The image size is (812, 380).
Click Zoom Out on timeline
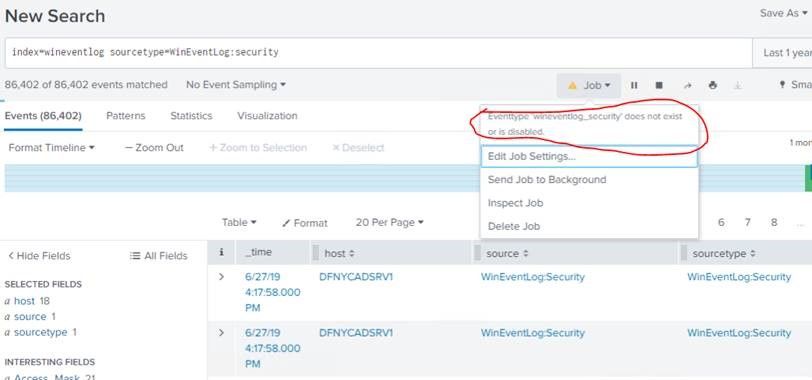pos(154,148)
